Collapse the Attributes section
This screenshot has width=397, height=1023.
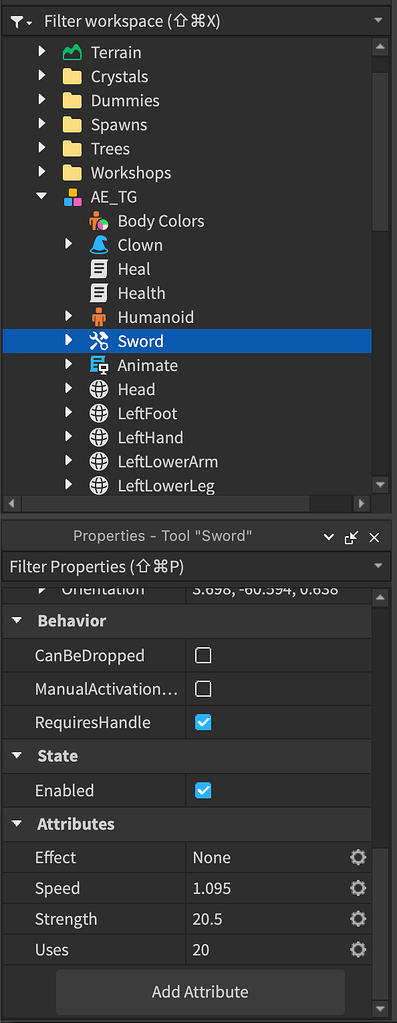click(x=17, y=824)
